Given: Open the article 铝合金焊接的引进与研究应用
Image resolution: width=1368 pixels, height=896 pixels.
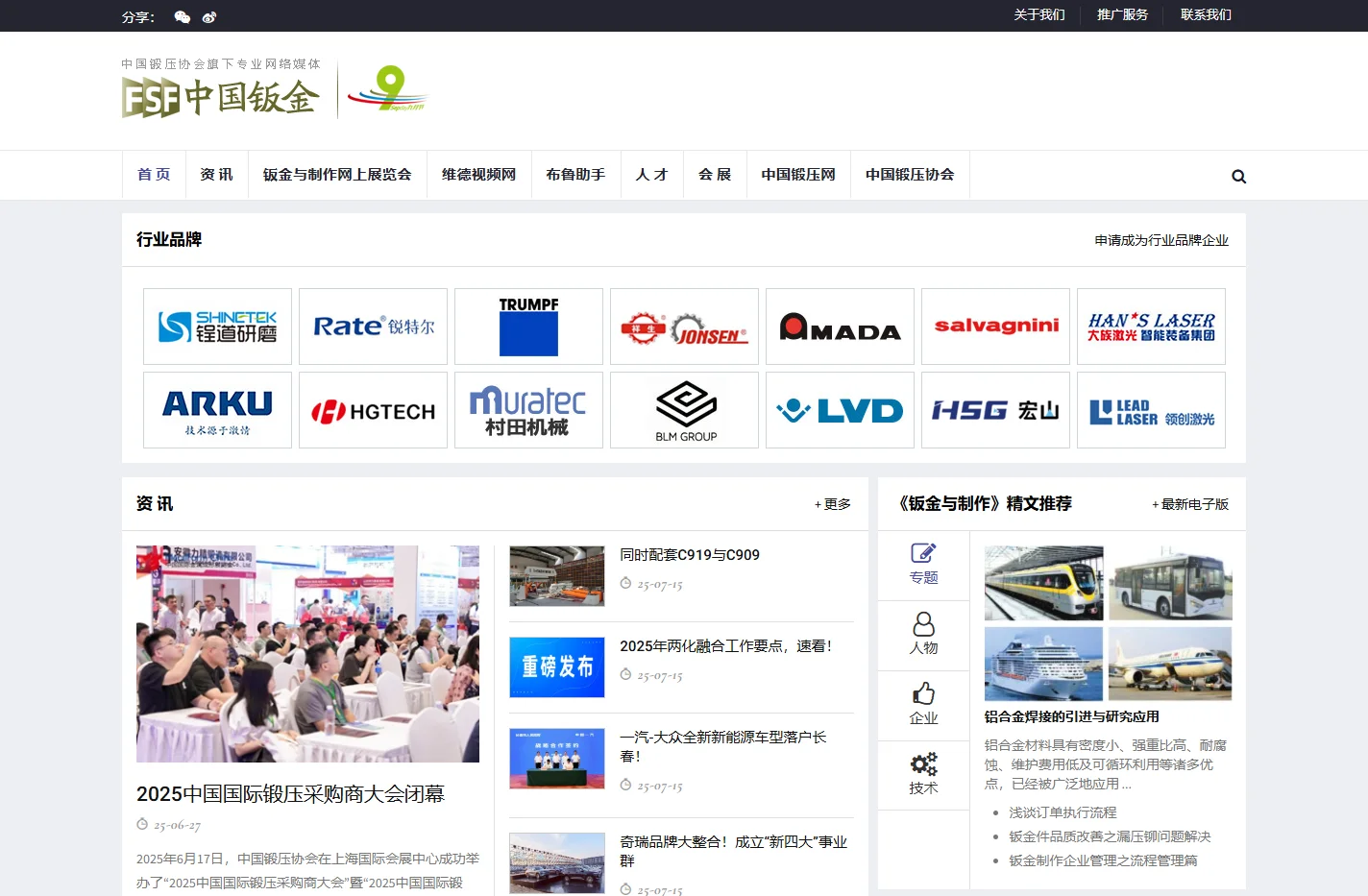Looking at the screenshot, I should 1072,716.
